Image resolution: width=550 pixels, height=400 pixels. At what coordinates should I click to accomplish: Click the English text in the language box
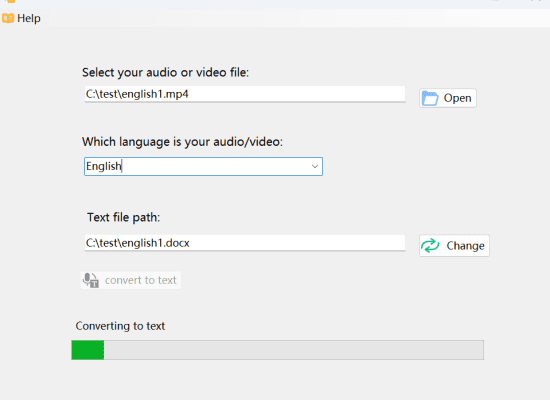103,166
